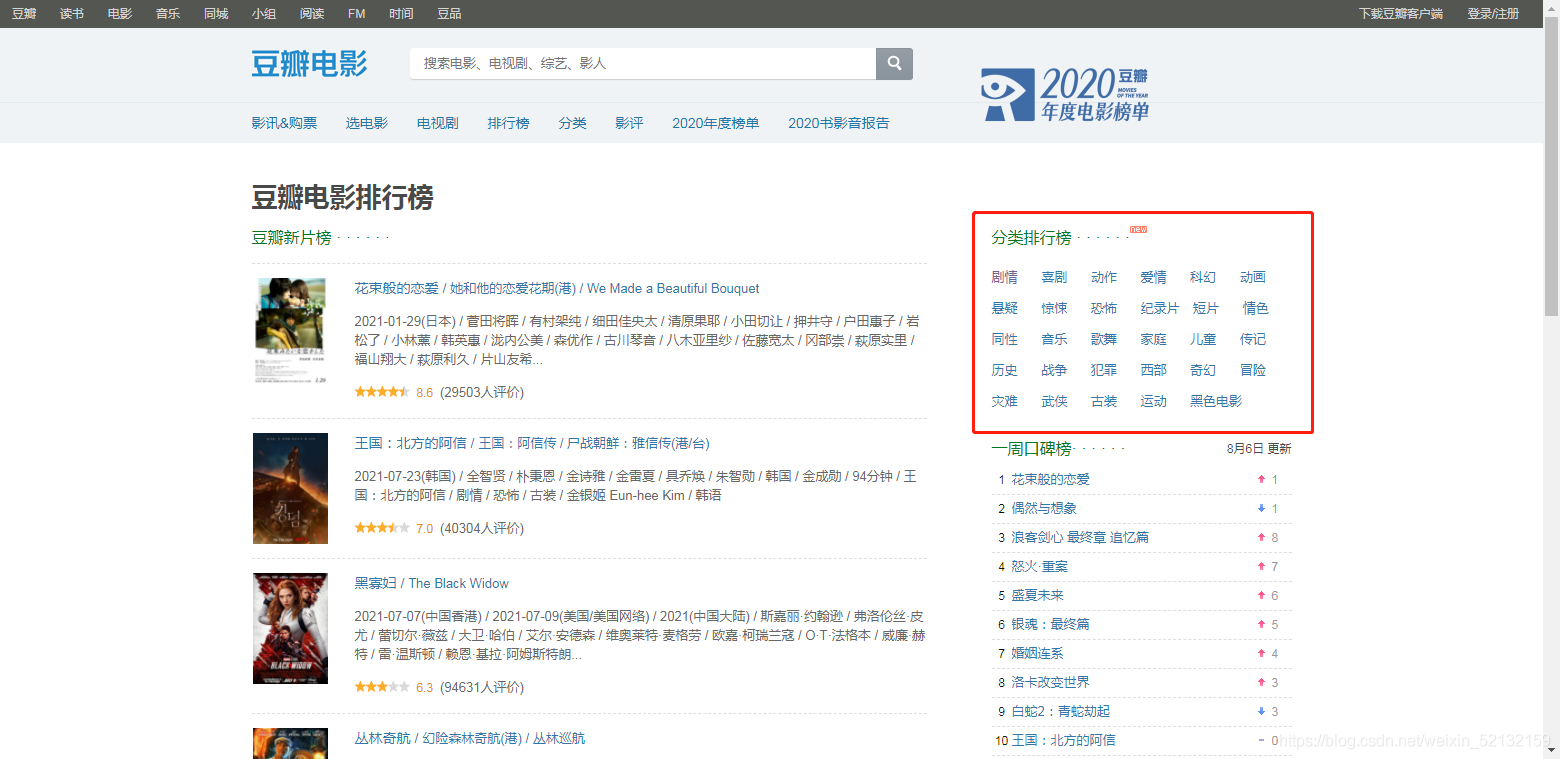Screen dimensions: 1560x759
Task: Click the search magnifier button
Action: (x=894, y=63)
